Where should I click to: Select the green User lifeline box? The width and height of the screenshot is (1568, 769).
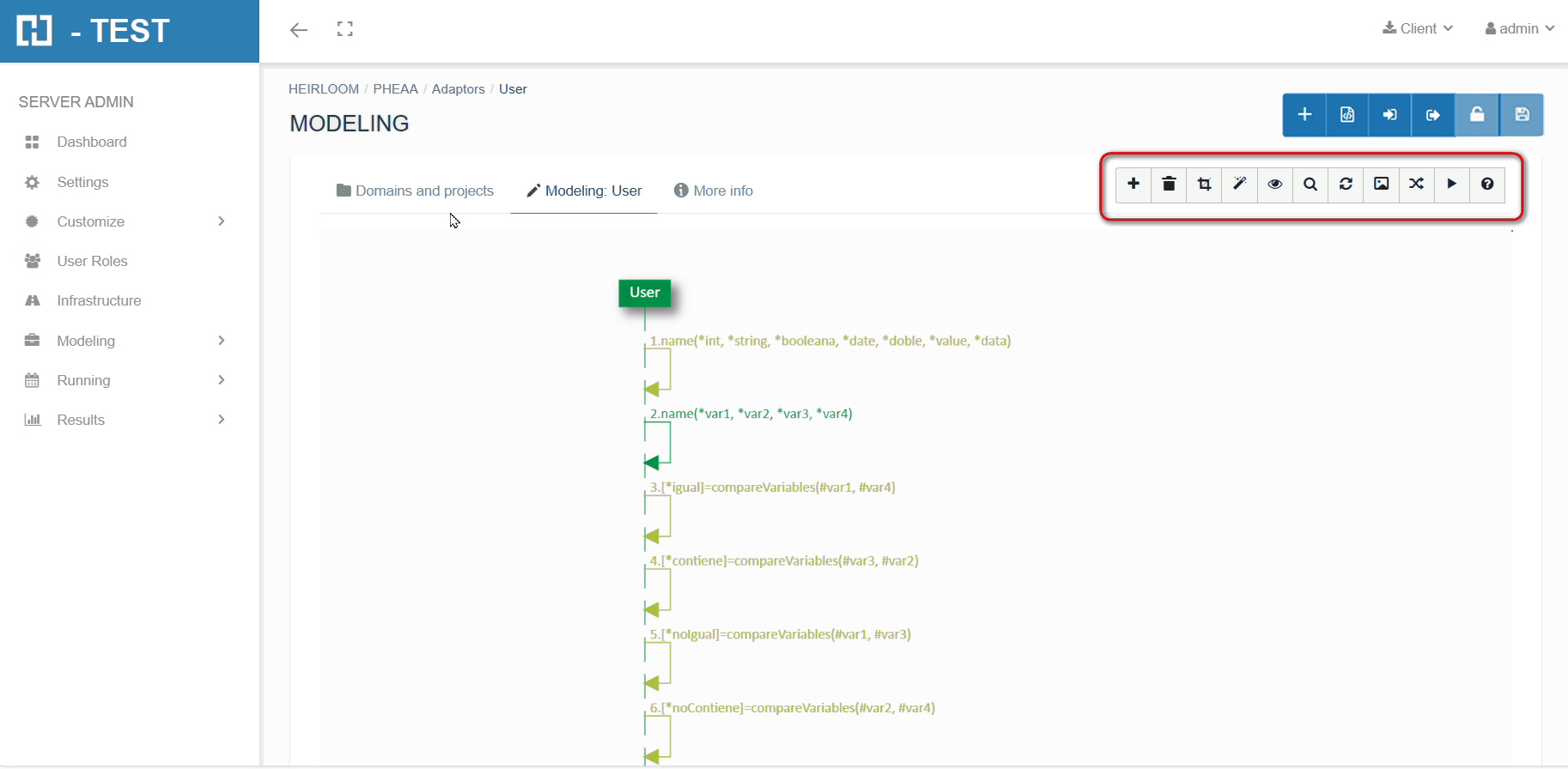coord(644,293)
